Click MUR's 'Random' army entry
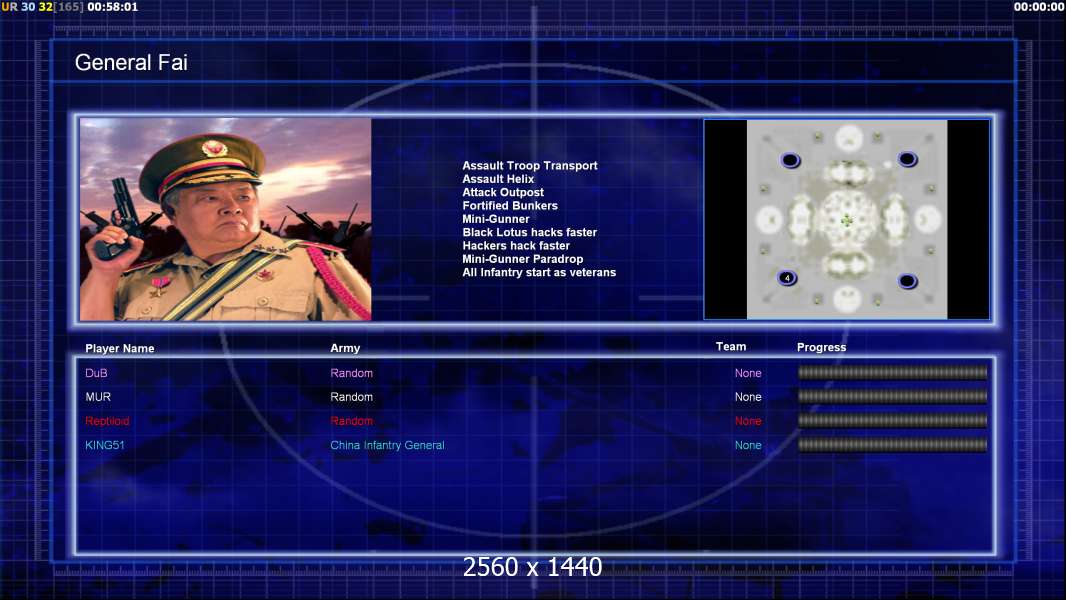 [x=351, y=397]
